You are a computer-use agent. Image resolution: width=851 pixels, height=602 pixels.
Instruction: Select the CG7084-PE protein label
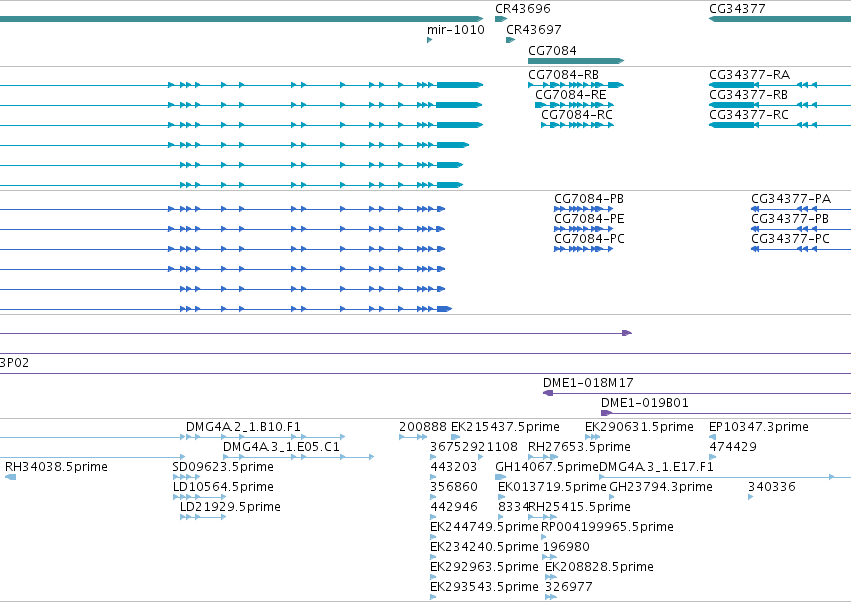[589, 219]
